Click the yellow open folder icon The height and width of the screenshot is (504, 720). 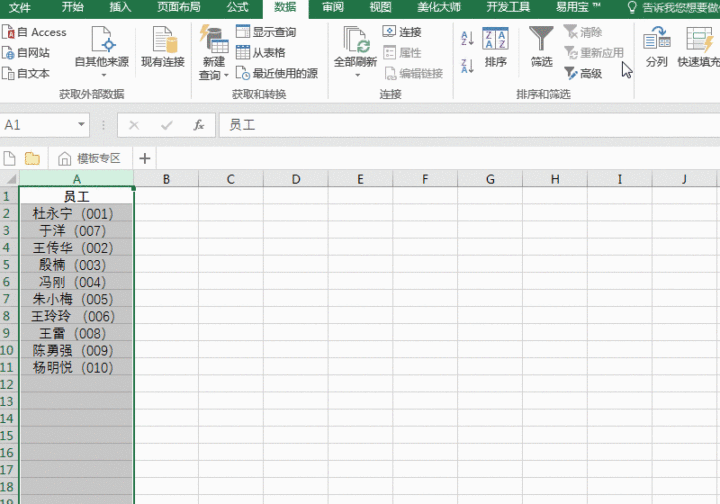coord(32,159)
